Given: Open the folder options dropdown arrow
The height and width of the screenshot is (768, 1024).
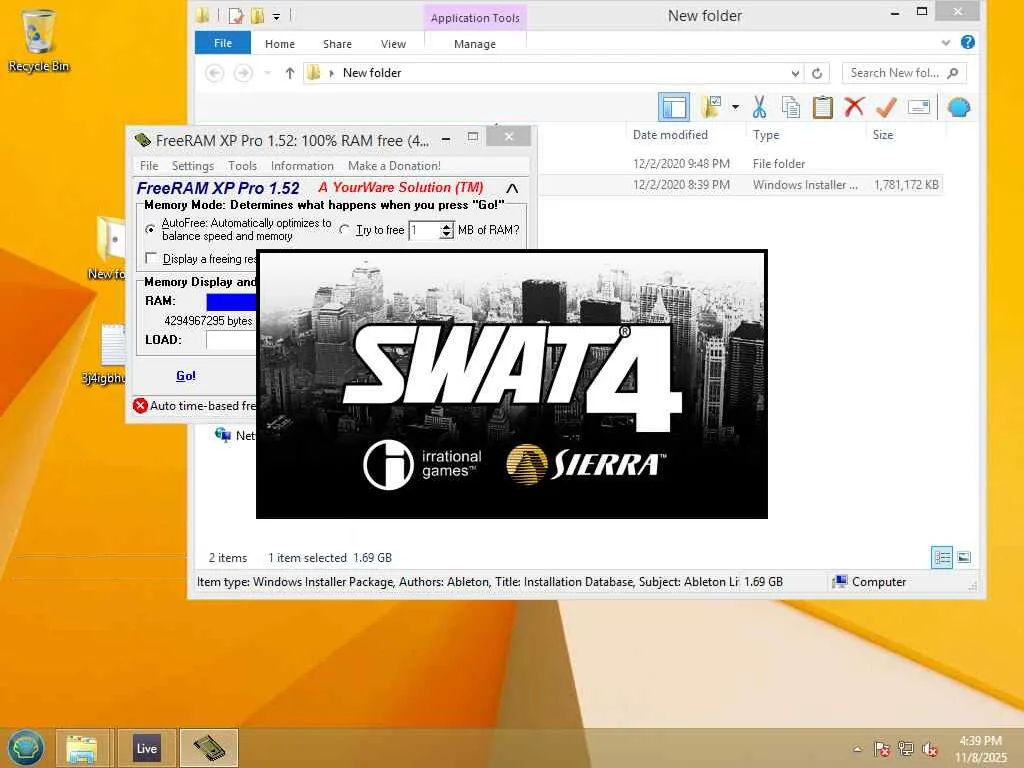Looking at the screenshot, I should tap(735, 107).
